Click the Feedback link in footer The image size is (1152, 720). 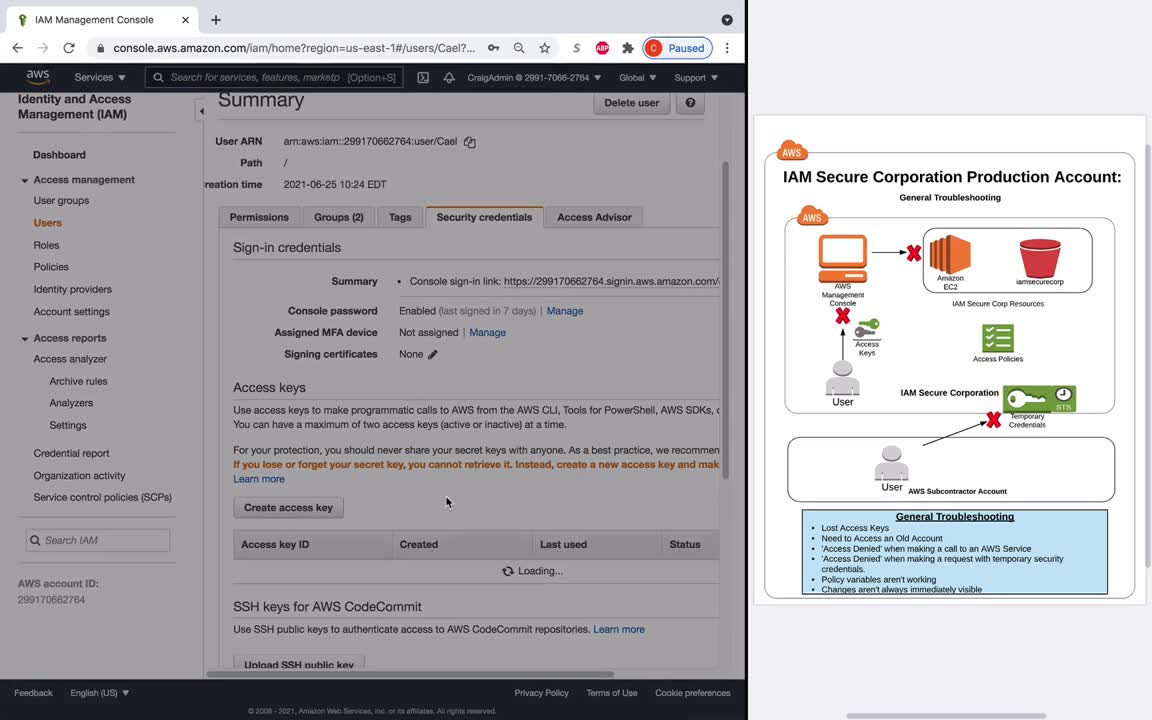coord(33,693)
